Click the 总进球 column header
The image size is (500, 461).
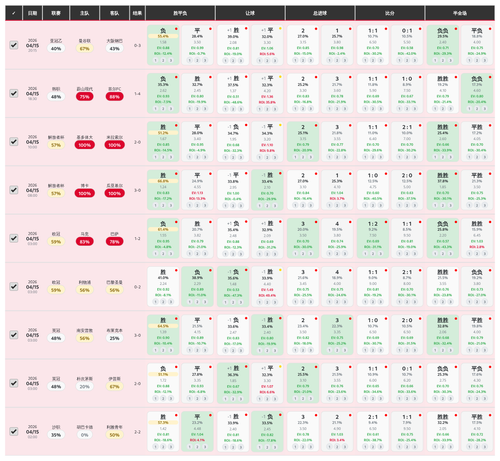coord(320,13)
